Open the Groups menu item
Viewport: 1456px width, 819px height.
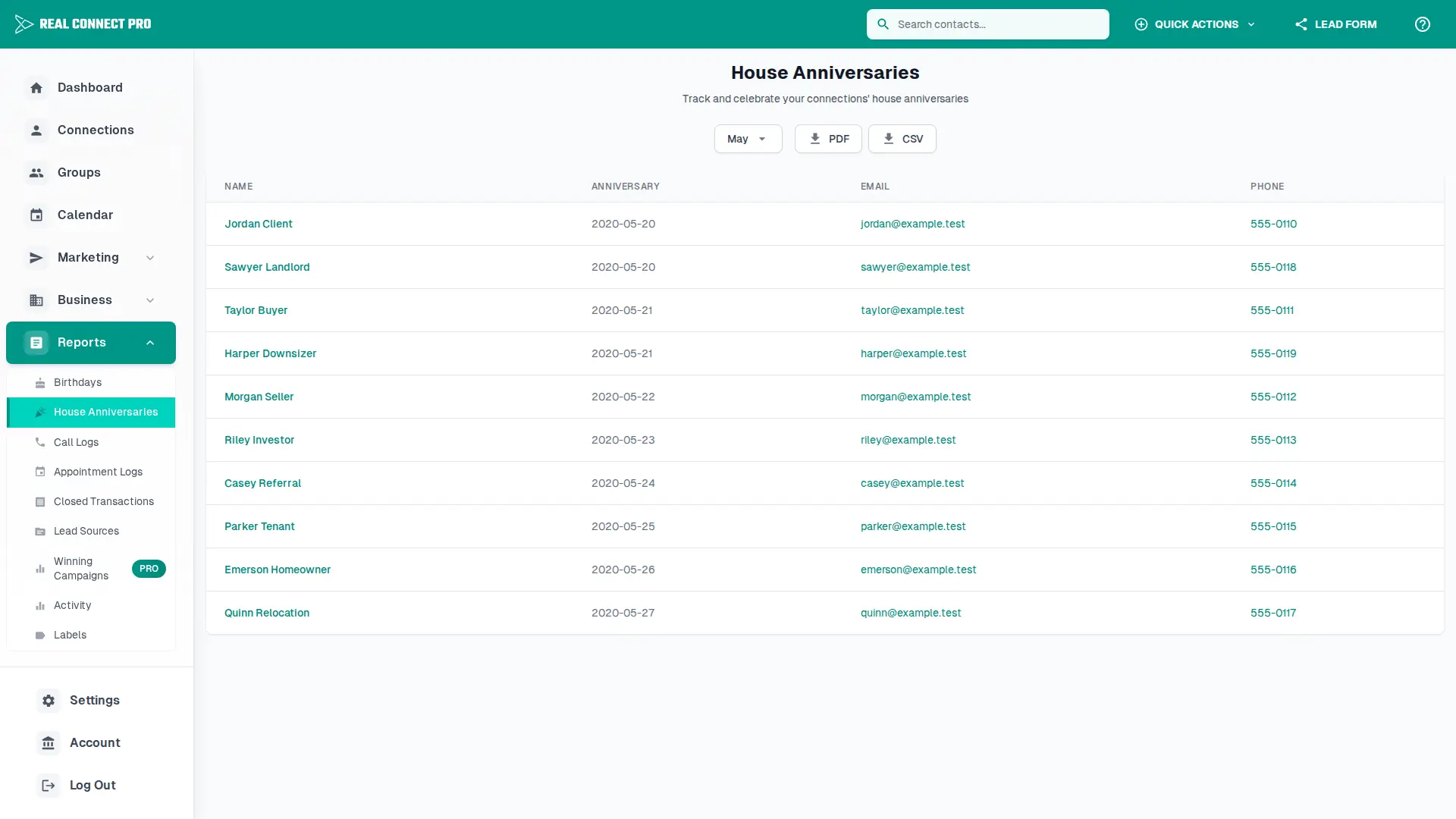[91, 173]
